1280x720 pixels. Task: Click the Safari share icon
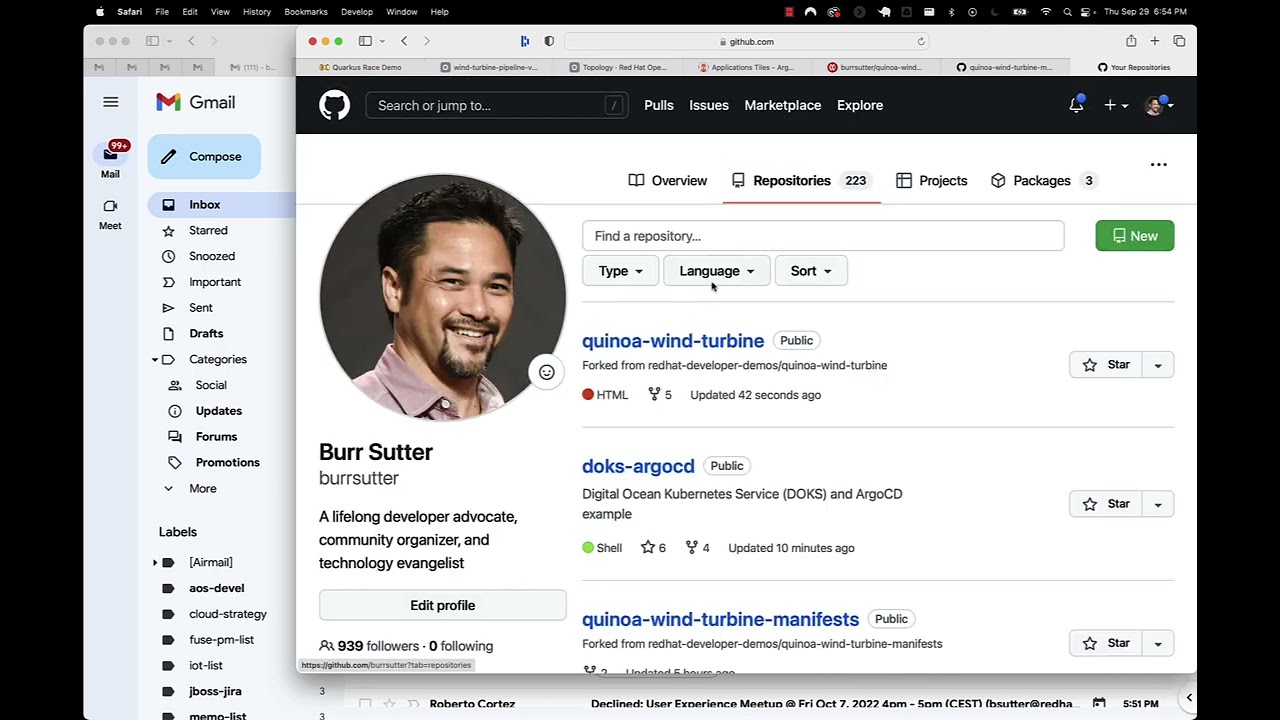click(1131, 41)
